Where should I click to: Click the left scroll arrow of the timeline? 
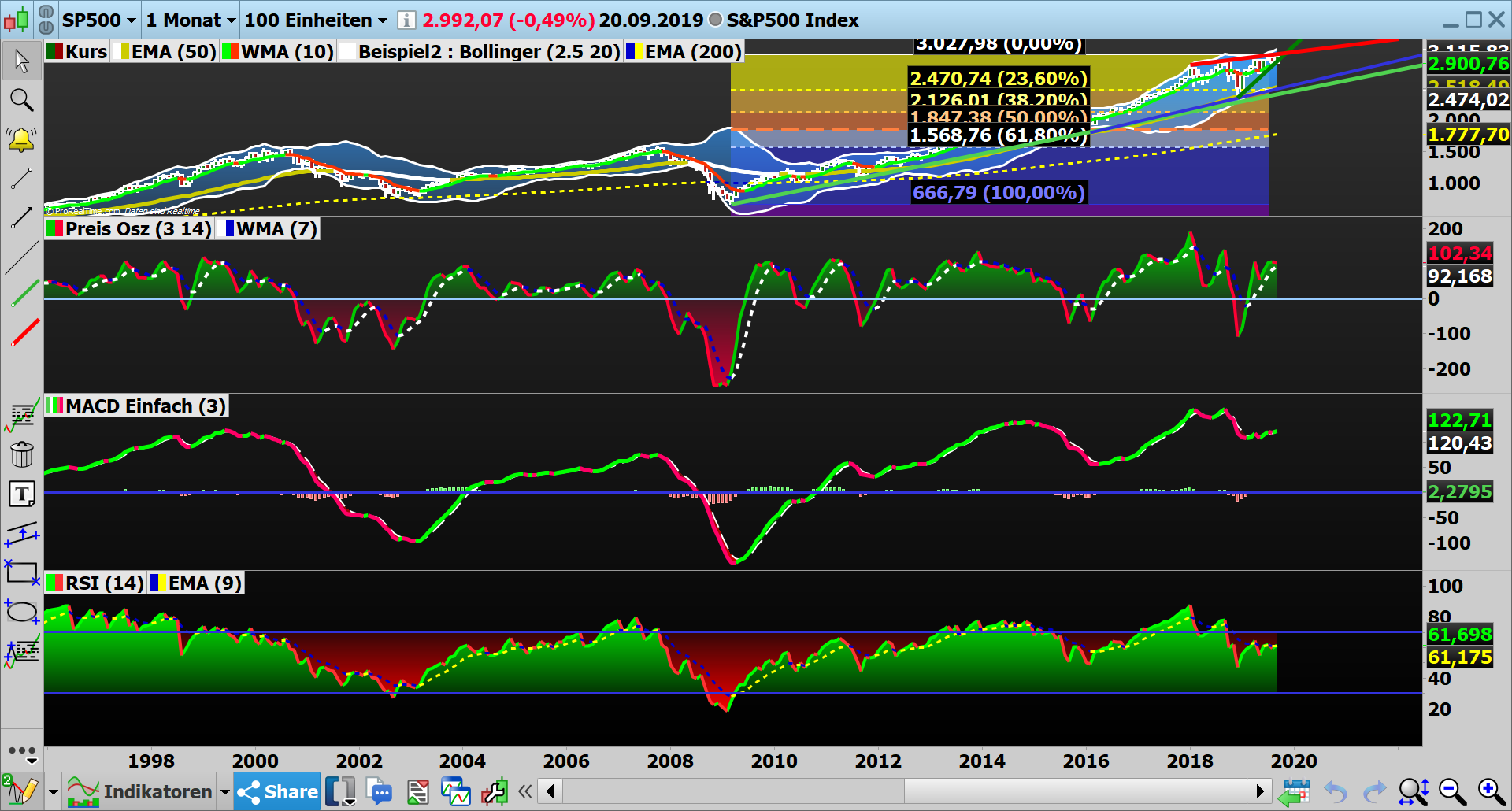[550, 791]
